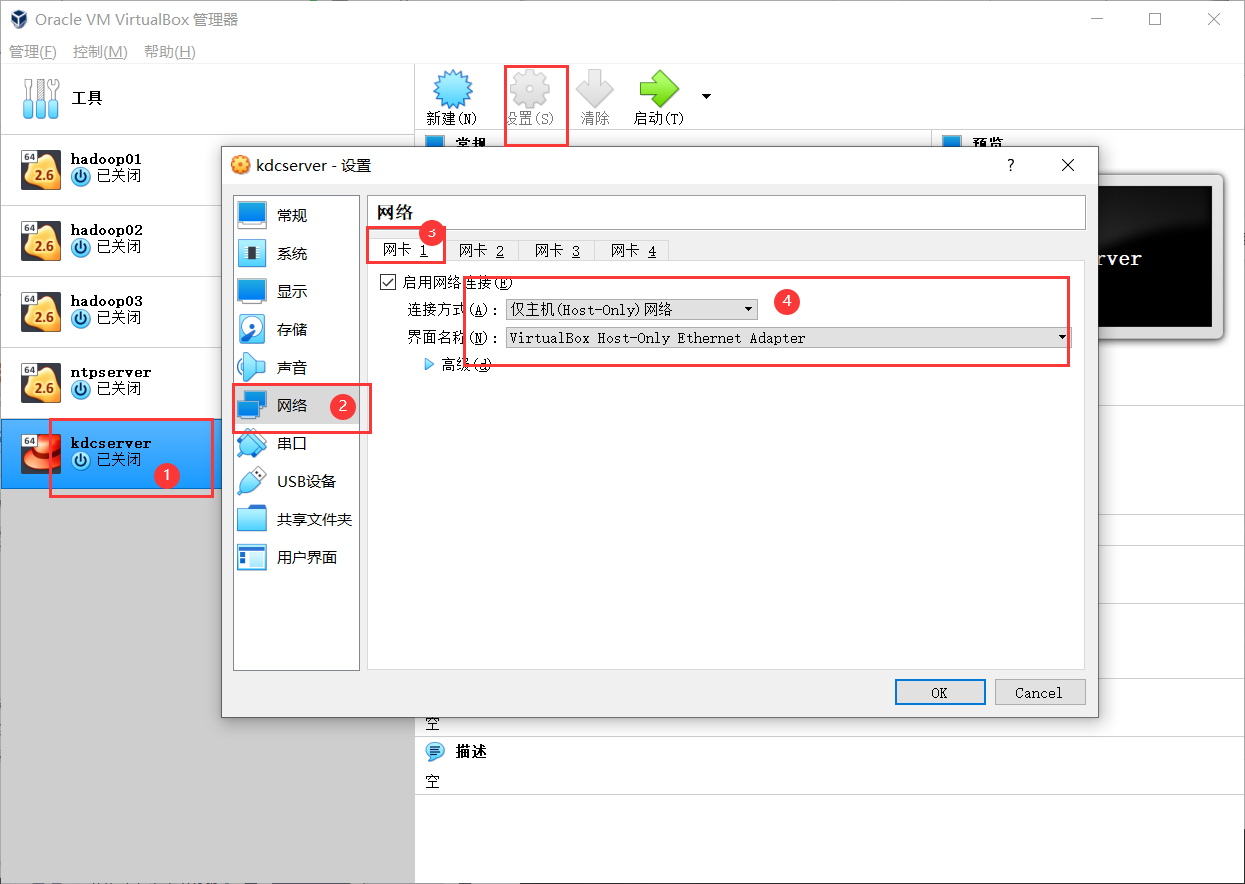Click the Start (启动) green arrow icon
The image size is (1245, 884).
tap(659, 89)
